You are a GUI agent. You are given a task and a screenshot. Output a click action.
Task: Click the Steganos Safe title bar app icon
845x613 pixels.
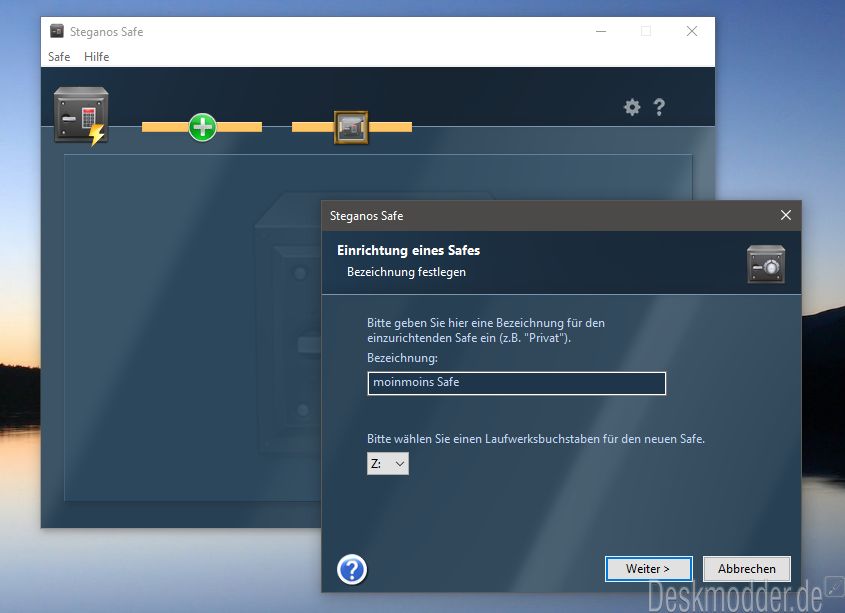(x=57, y=31)
